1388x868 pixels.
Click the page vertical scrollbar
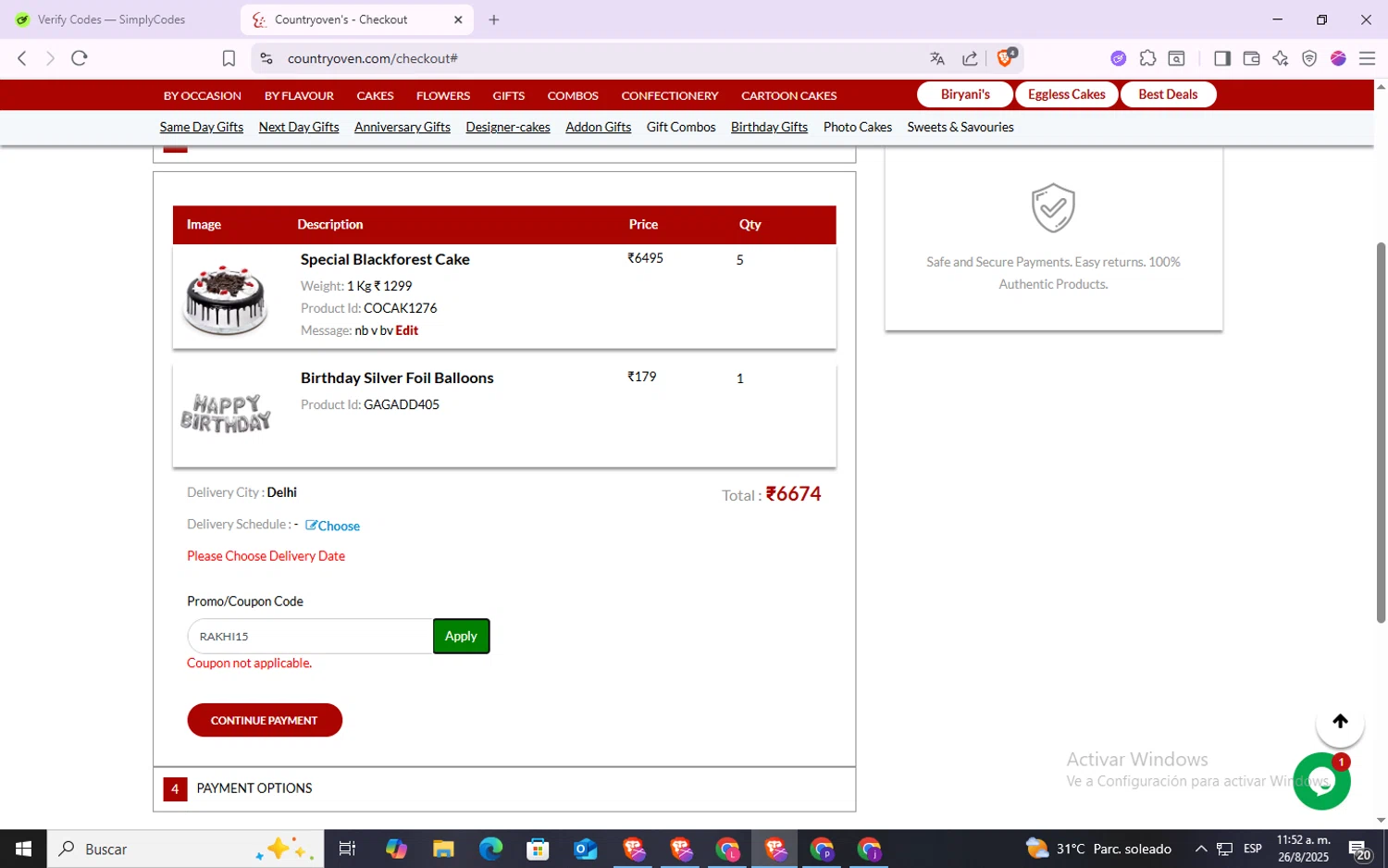click(1381, 432)
